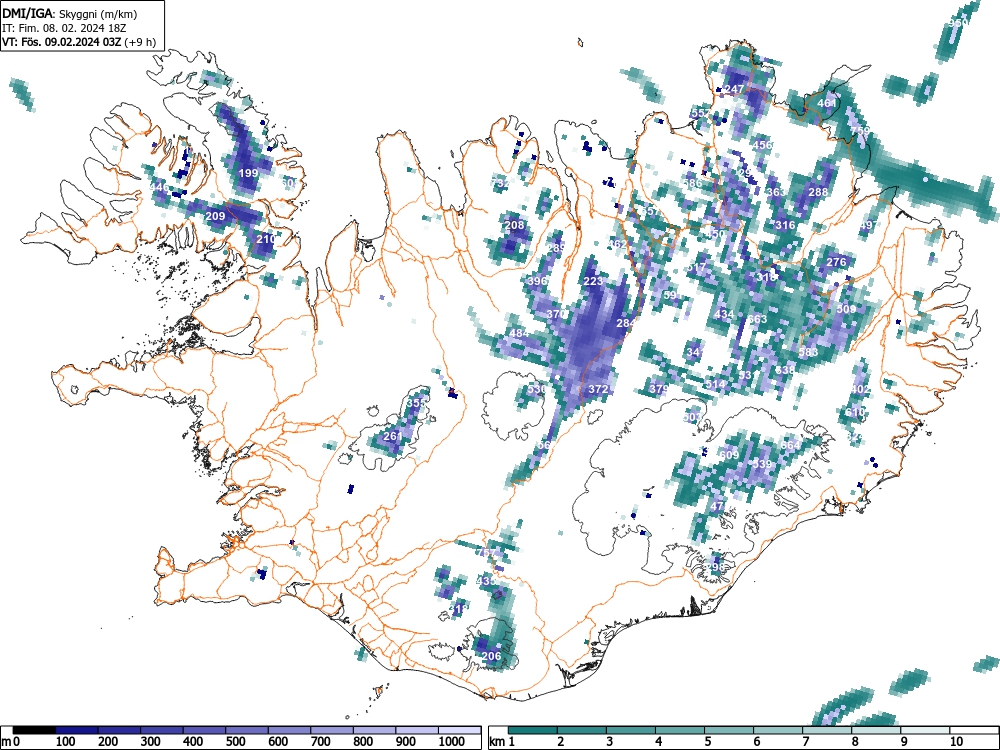The height and width of the screenshot is (750, 1000).
Task: Click the visibility value '247' in the northeast
Action: (x=735, y=89)
